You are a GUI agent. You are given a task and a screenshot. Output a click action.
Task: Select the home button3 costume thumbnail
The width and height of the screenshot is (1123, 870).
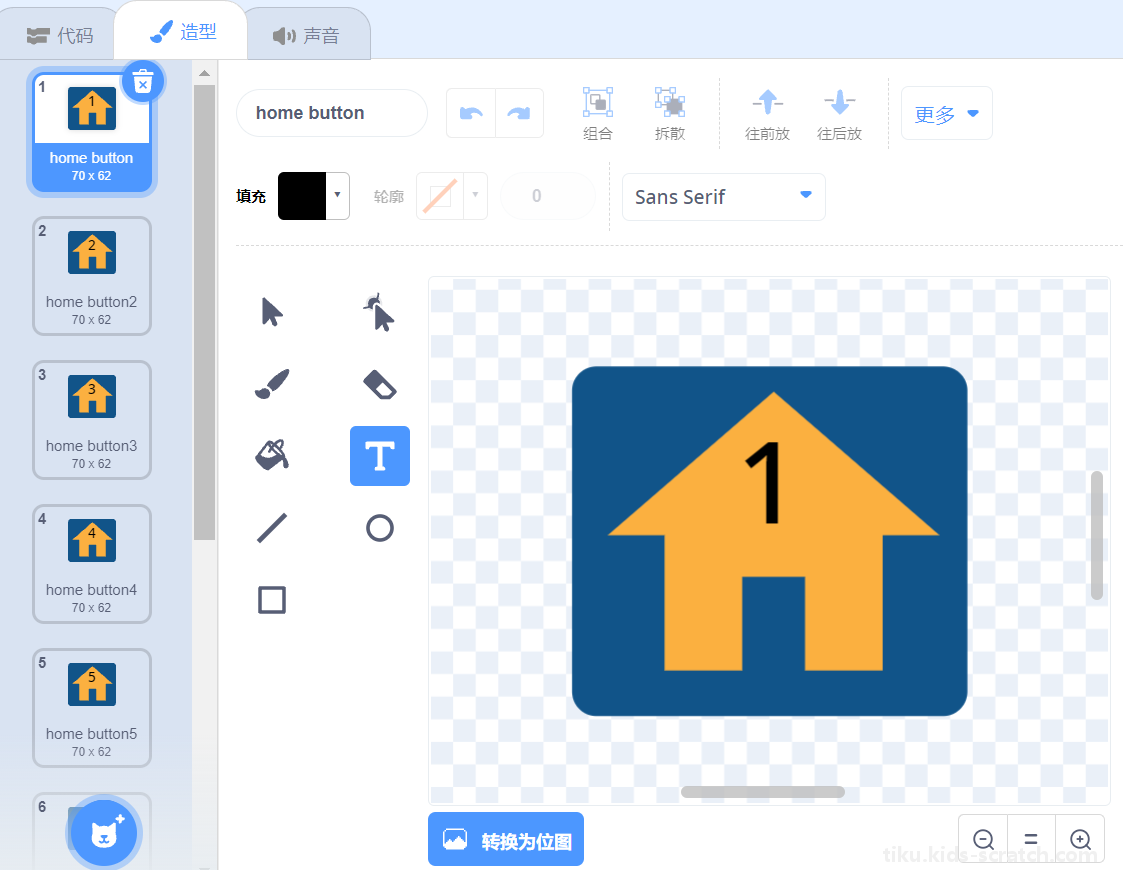coord(92,420)
